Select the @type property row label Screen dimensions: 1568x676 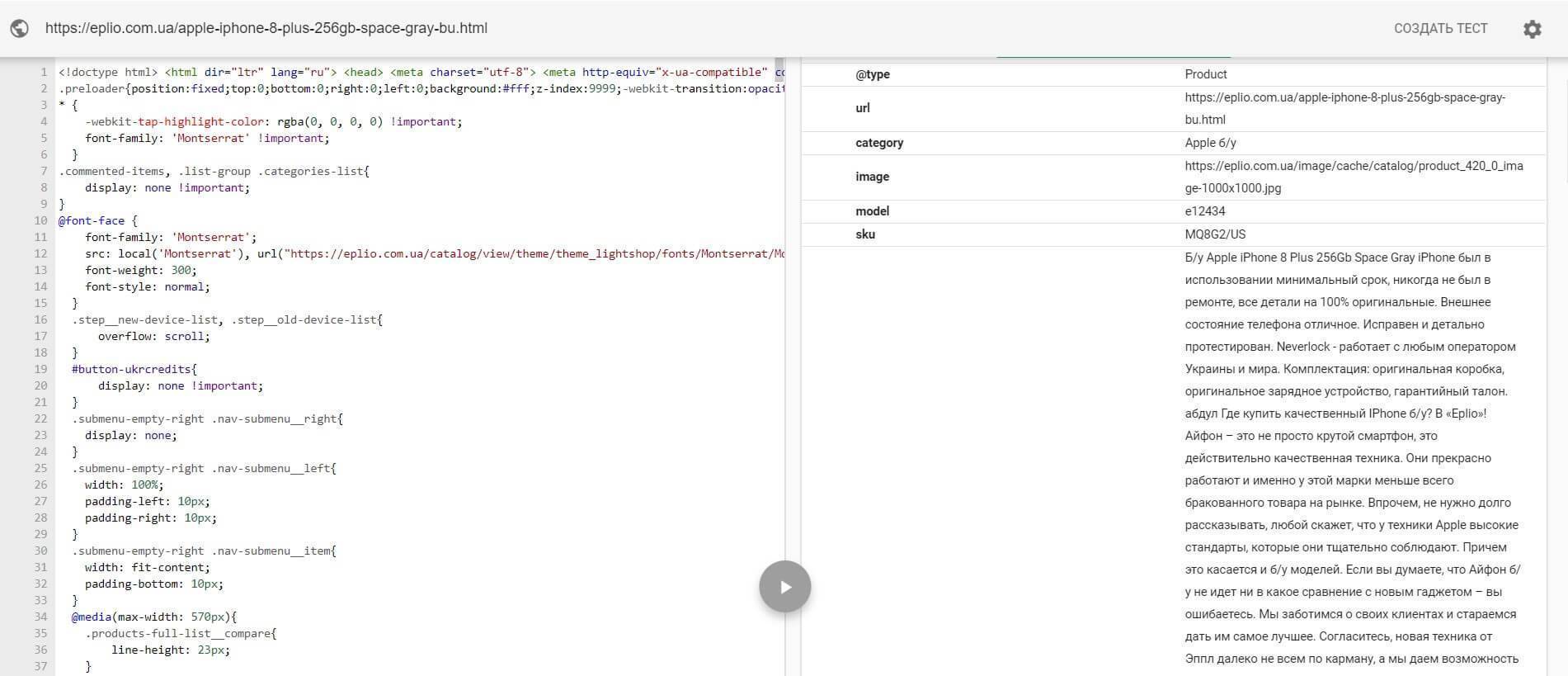point(873,74)
